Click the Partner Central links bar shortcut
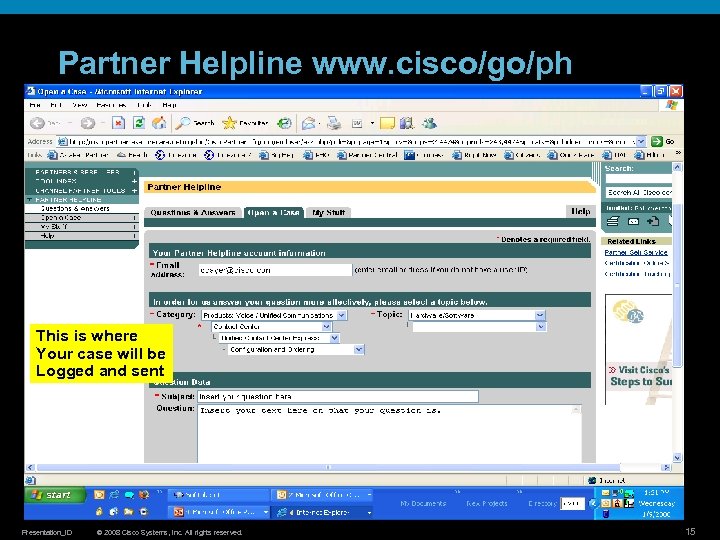The image size is (720, 540). point(368,155)
